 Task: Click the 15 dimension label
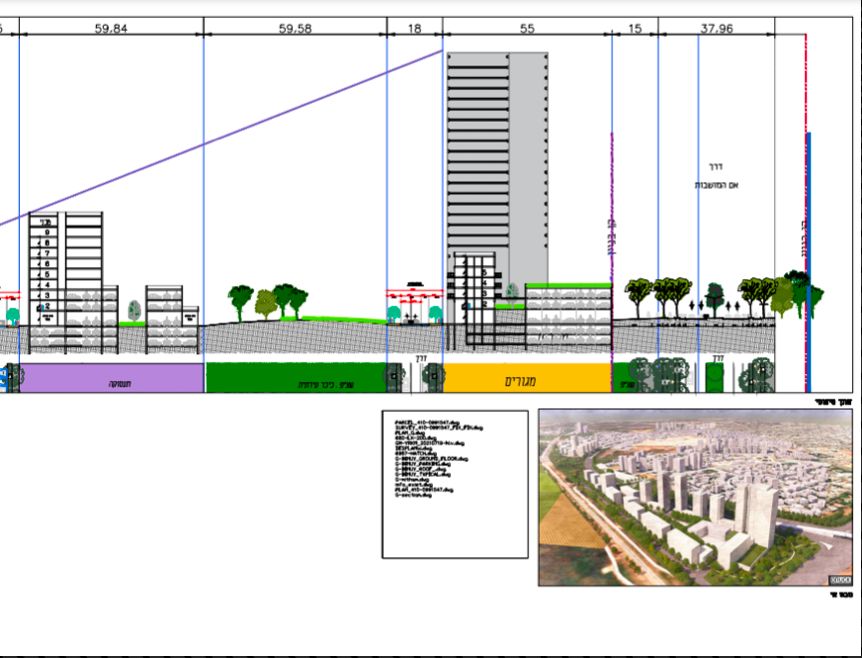click(x=635, y=29)
